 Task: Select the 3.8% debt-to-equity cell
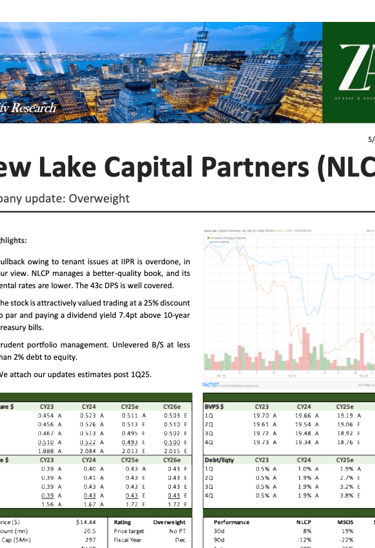coord(347,496)
